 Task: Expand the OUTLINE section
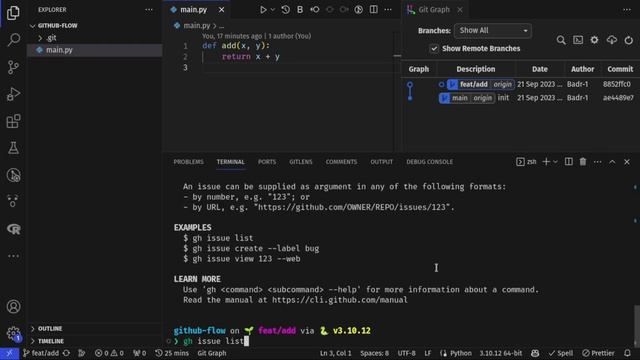tap(94, 329)
